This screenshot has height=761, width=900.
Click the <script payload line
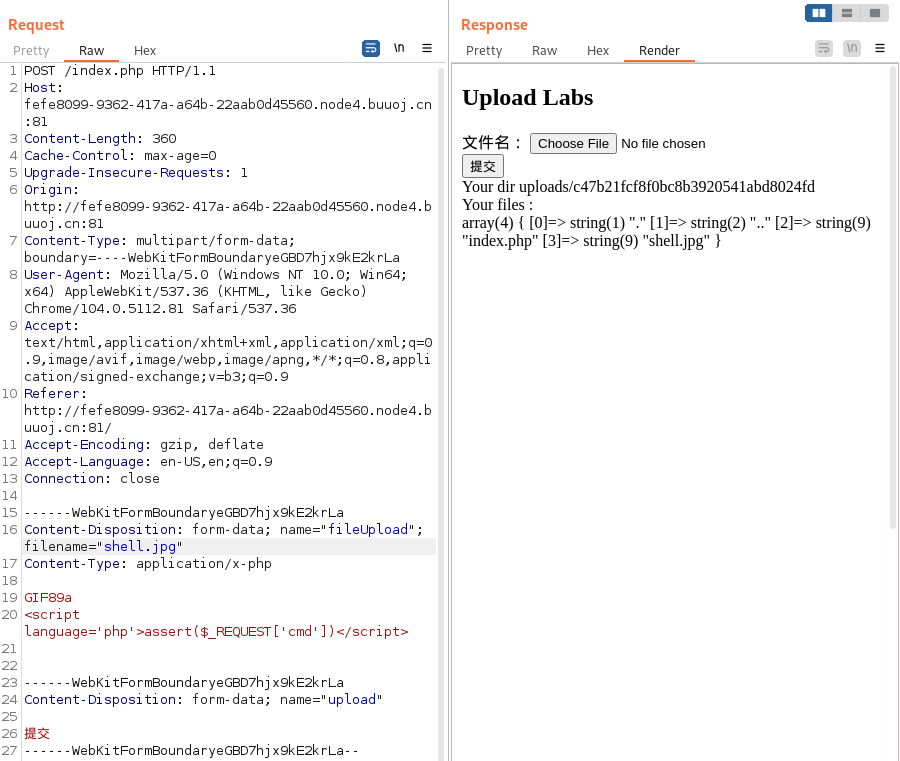[52, 615]
